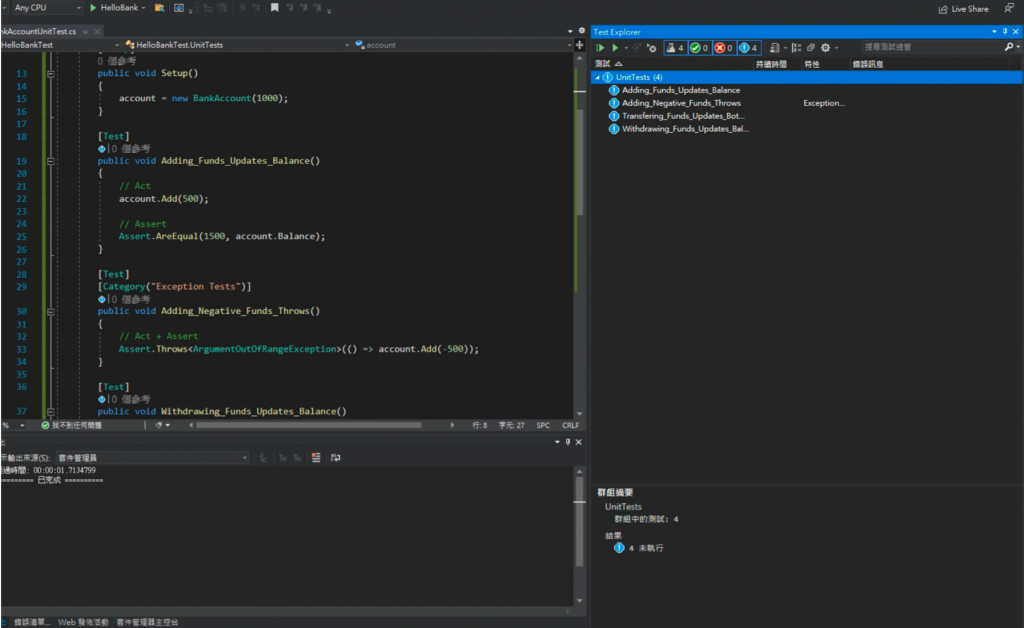
Task: Open the HelloBankTest.UnitTests class dropdown
Action: pyautogui.click(x=237, y=45)
